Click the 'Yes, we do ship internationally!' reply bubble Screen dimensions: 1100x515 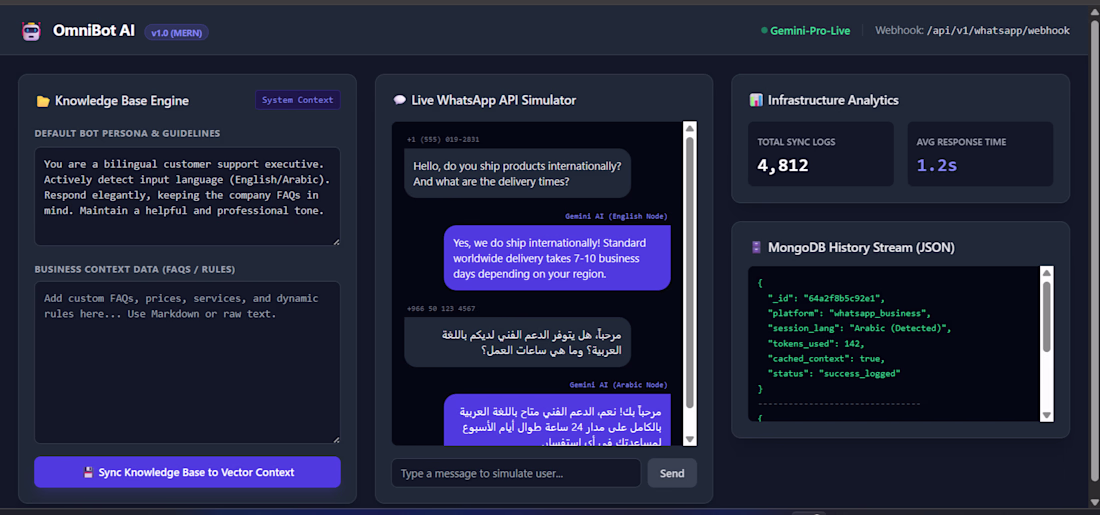click(557, 258)
